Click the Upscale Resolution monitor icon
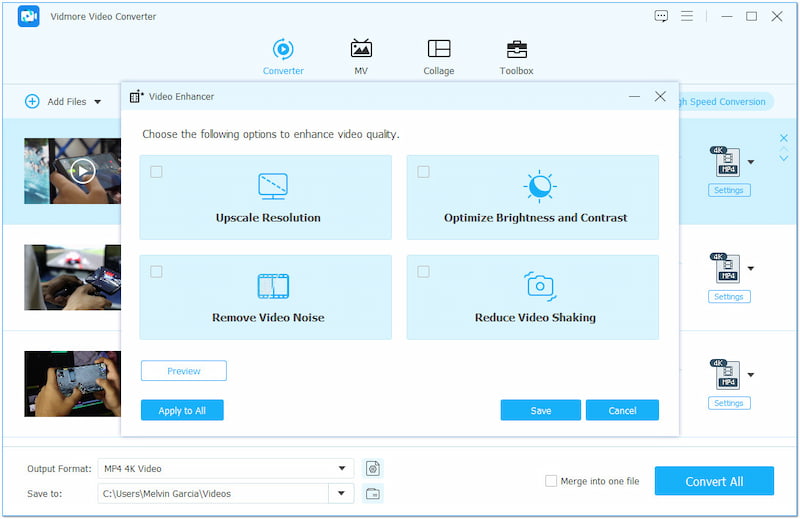 click(x=272, y=186)
